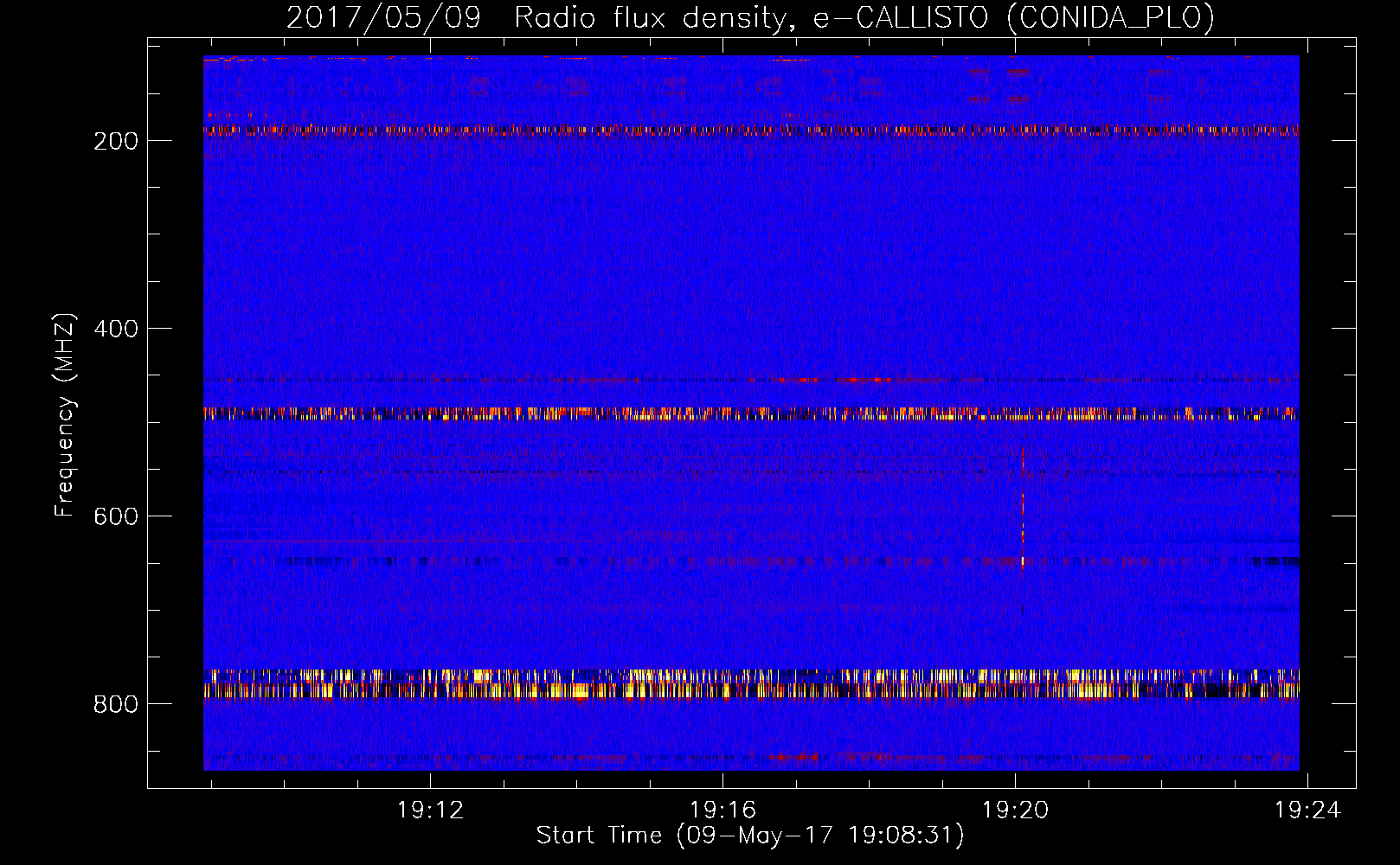The image size is (1400, 865).
Task: Click the 200 frequency tick label
Action: click(x=116, y=141)
